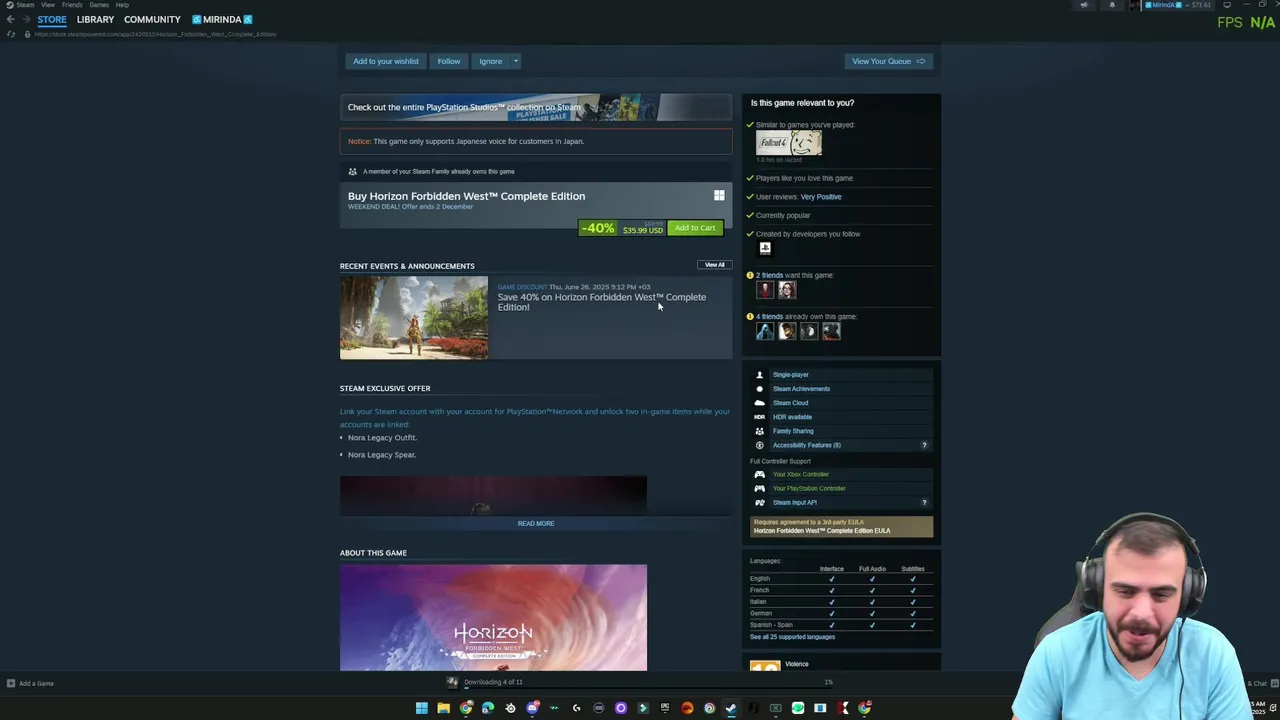
Task: Click the Windows platform icon in purchase box
Action: [x=719, y=195]
